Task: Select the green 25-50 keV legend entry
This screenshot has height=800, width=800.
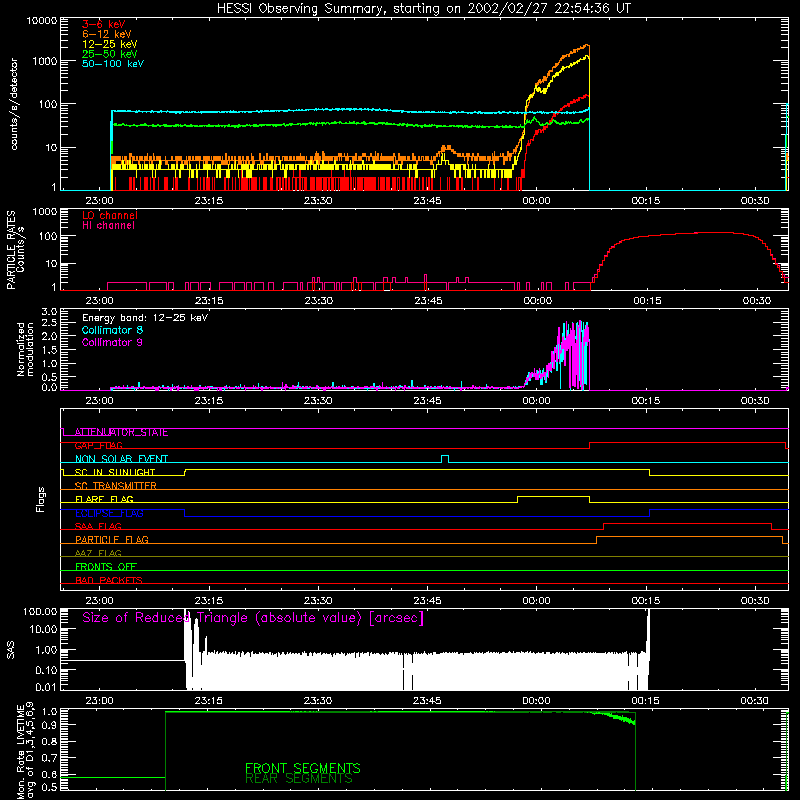Action: click(x=110, y=54)
